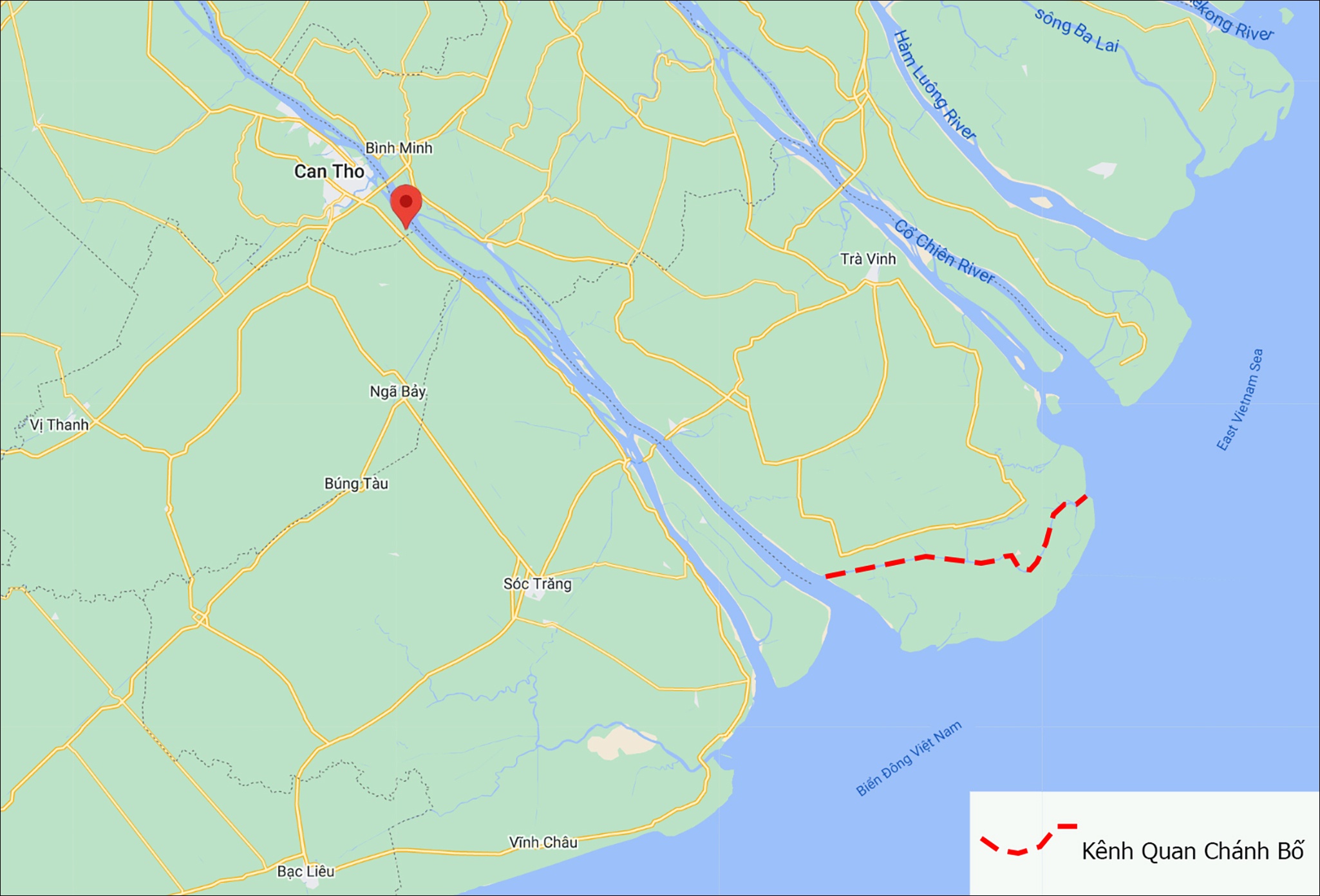The width and height of the screenshot is (1320, 896).
Task: Click the Mekong River label at top right
Action: tap(1229, 19)
